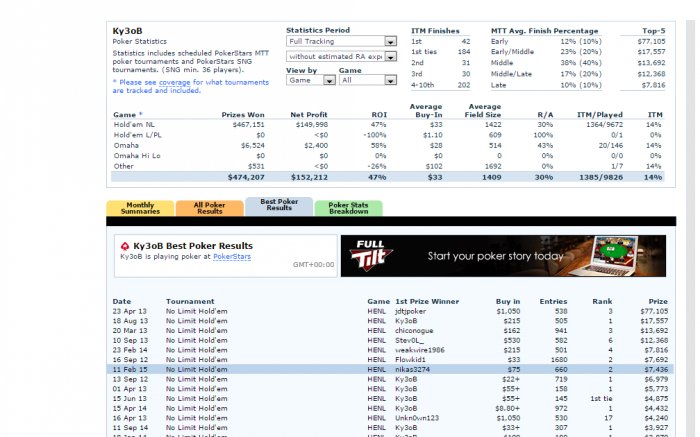Click the Hold'em L/PL game row
This screenshot has width=700, height=437.
click(x=388, y=135)
